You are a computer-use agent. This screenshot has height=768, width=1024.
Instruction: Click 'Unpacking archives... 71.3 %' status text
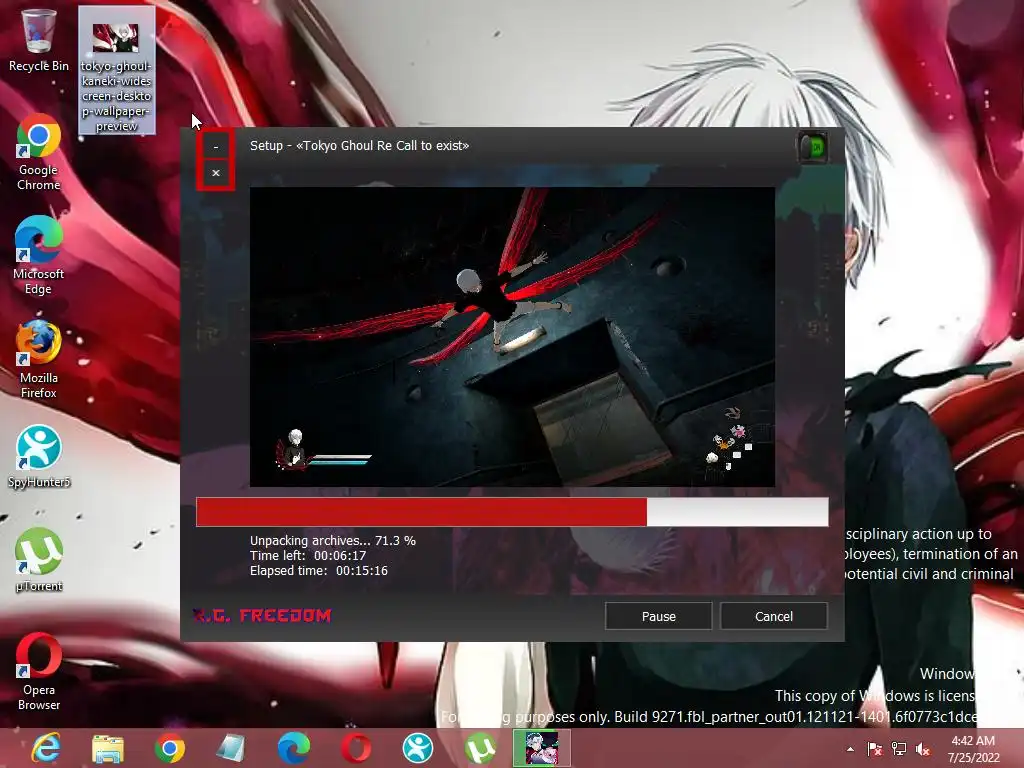332,541
